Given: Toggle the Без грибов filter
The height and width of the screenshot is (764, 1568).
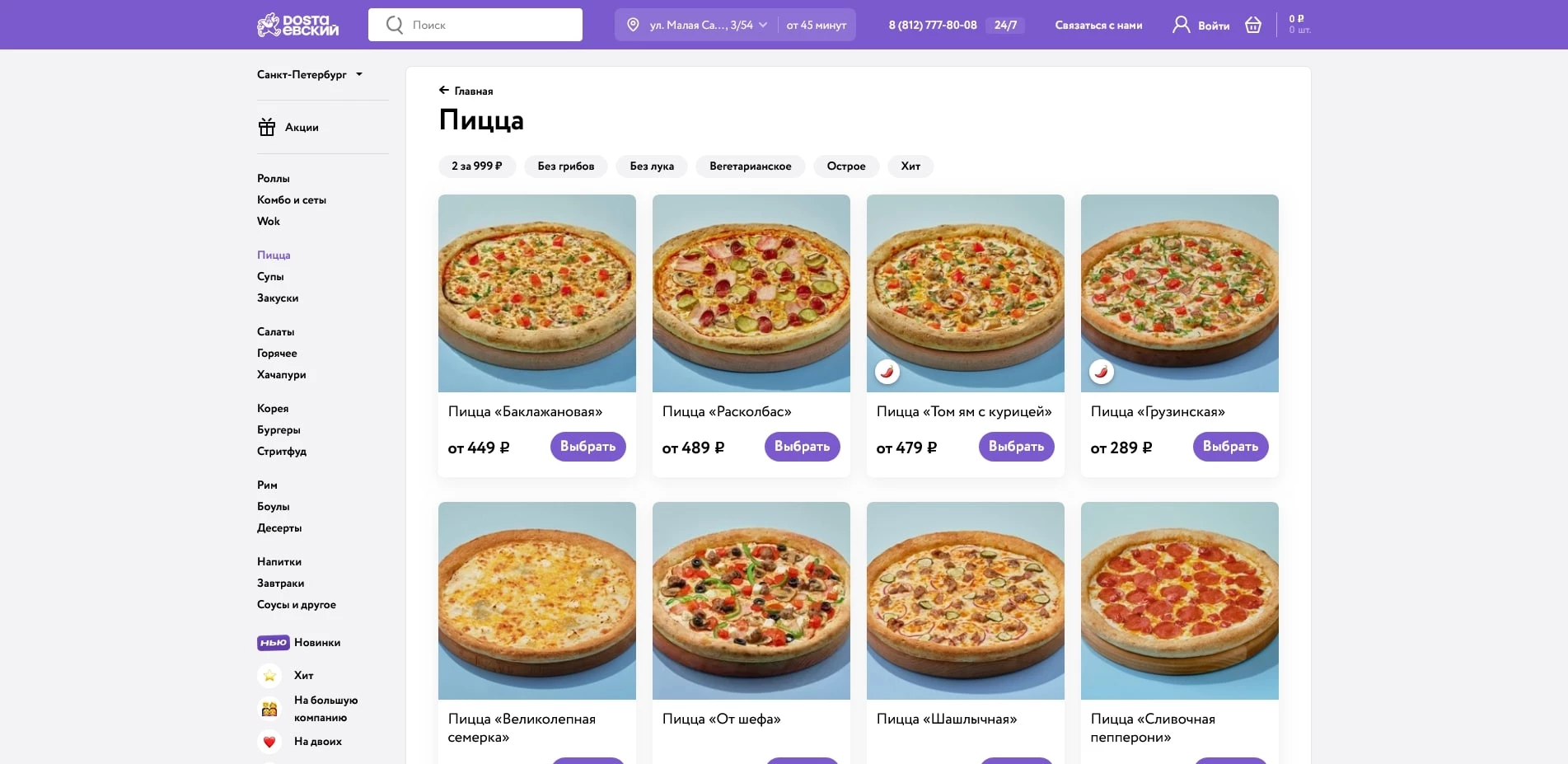Looking at the screenshot, I should point(565,166).
